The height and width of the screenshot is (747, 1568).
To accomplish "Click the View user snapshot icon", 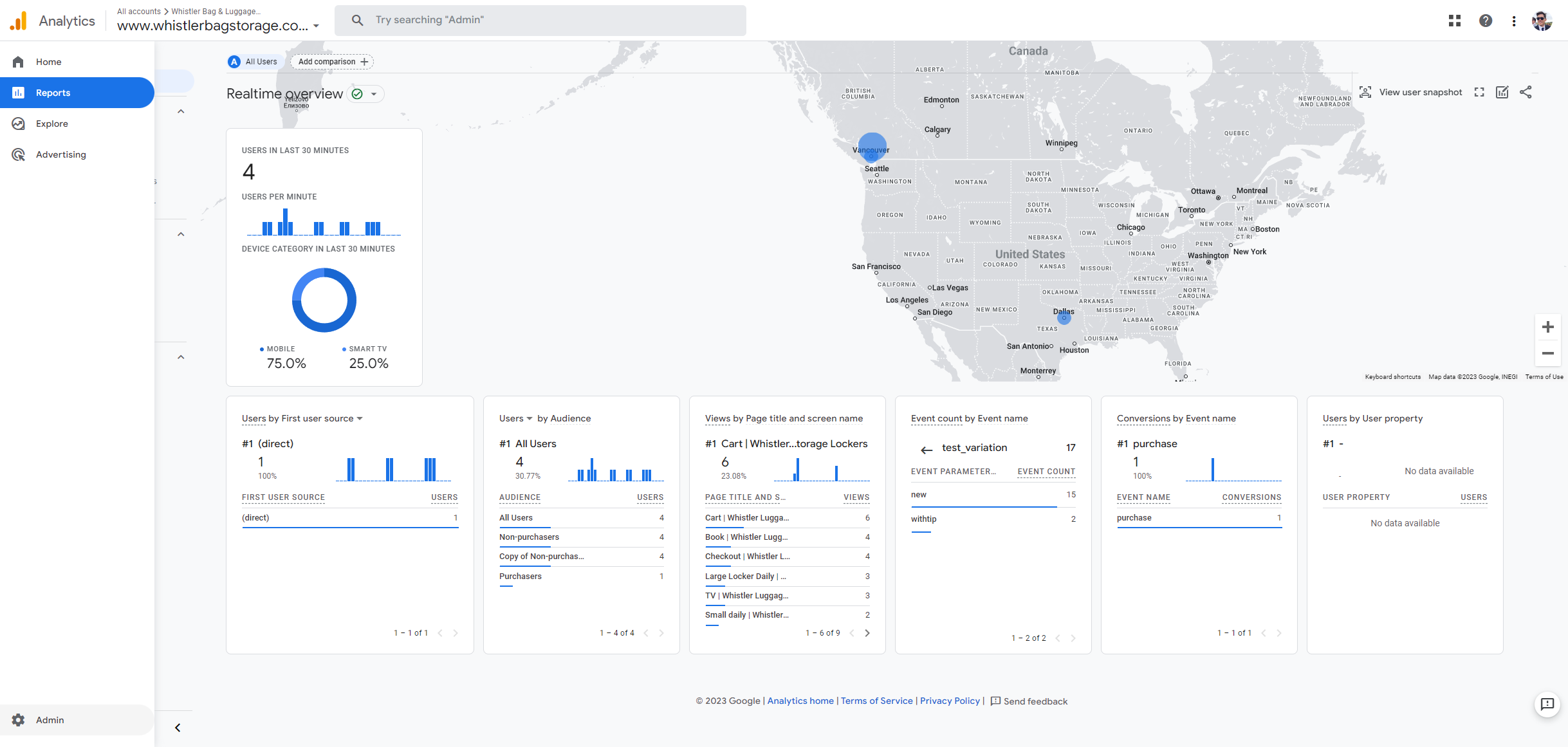I will (1365, 92).
